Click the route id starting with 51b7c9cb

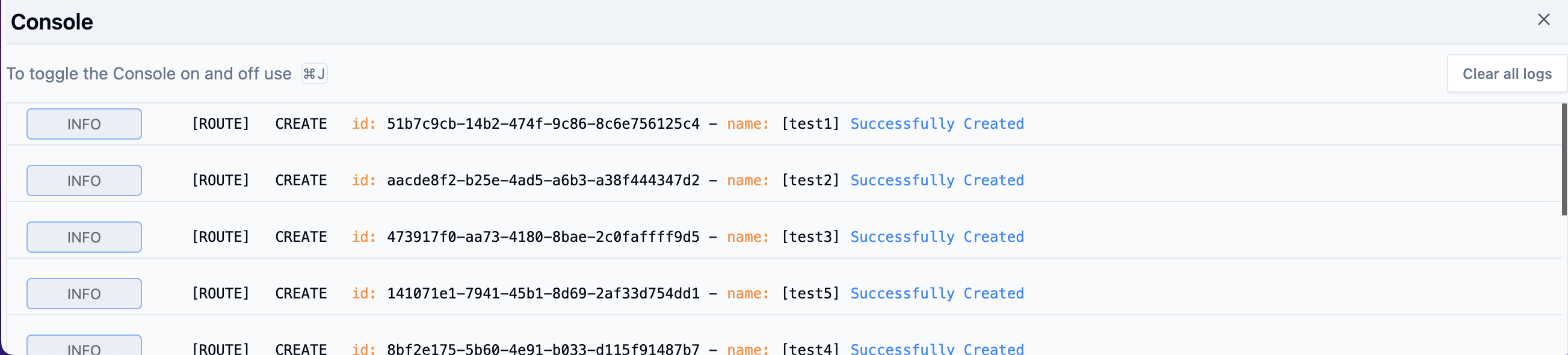pos(543,124)
